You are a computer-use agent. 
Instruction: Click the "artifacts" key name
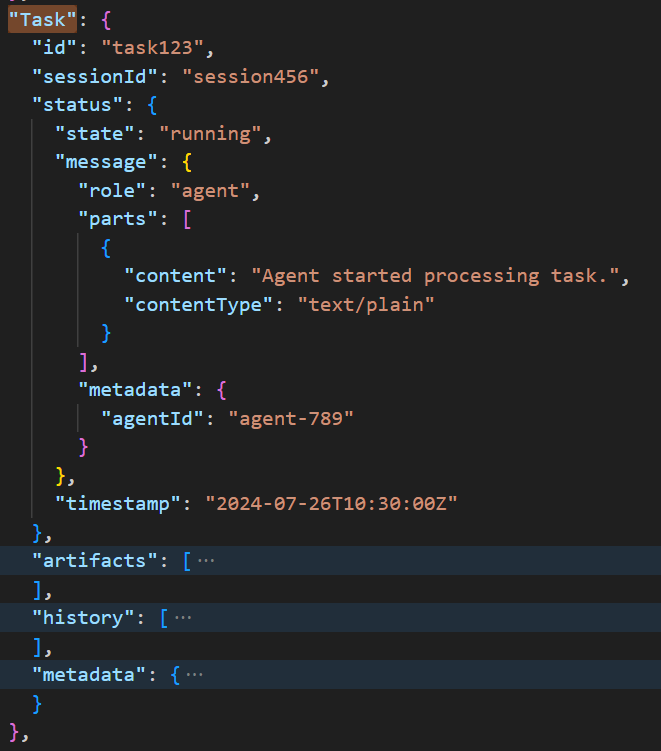pos(96,561)
